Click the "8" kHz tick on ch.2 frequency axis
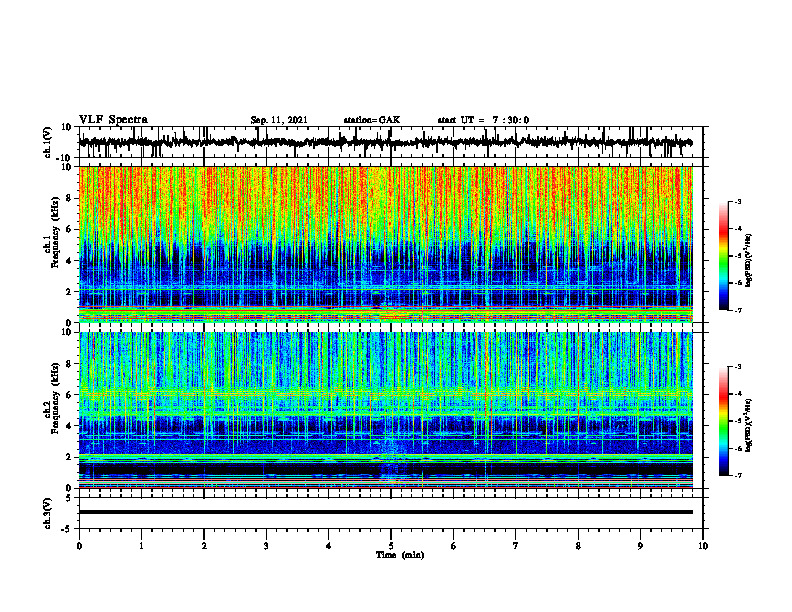The width and height of the screenshot is (792, 612). pyautogui.click(x=70, y=364)
